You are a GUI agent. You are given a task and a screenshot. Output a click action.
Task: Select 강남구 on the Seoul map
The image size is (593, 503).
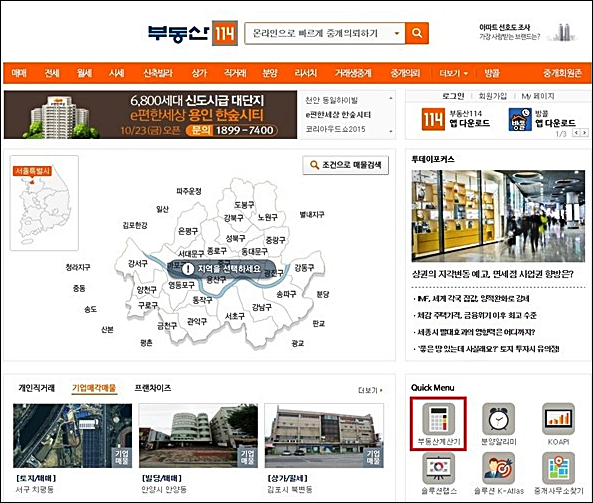point(262,307)
